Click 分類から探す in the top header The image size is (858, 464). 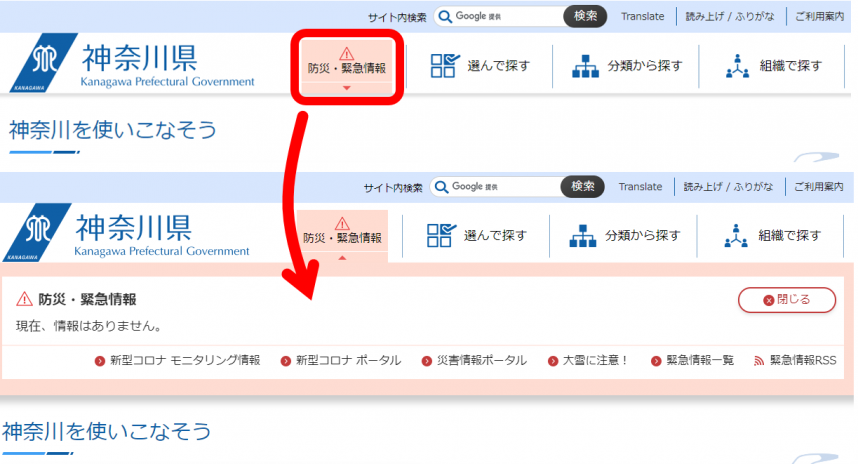[627, 66]
